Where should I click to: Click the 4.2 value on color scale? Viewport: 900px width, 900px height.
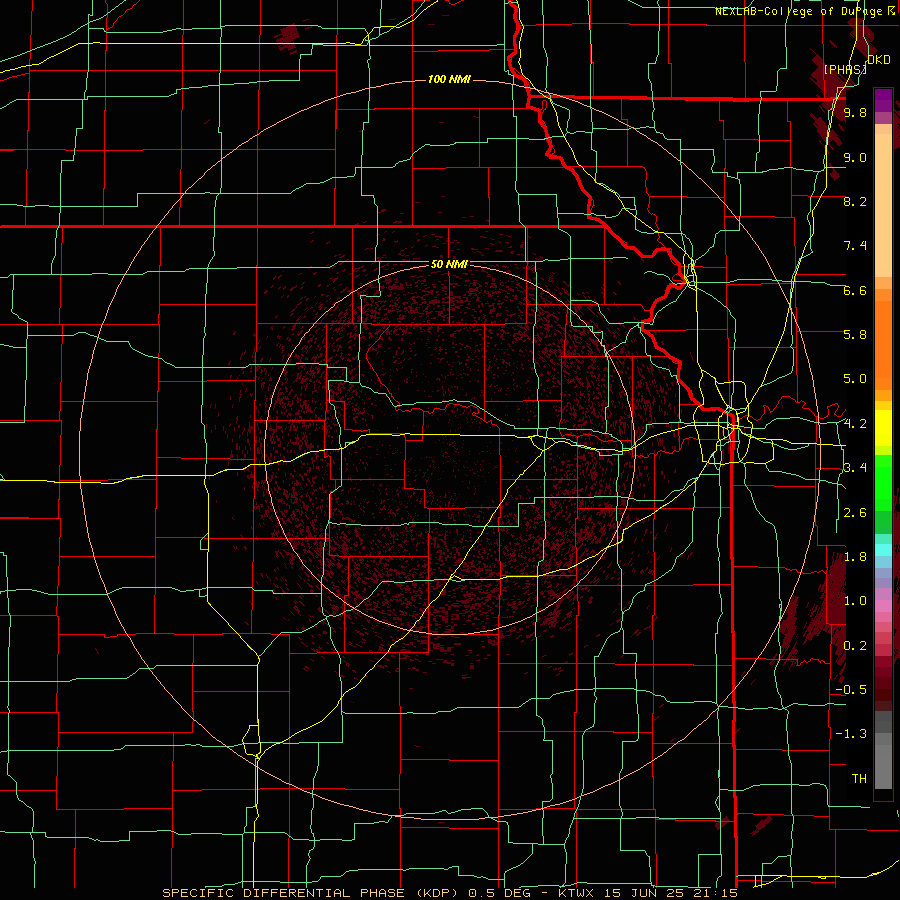pos(855,424)
